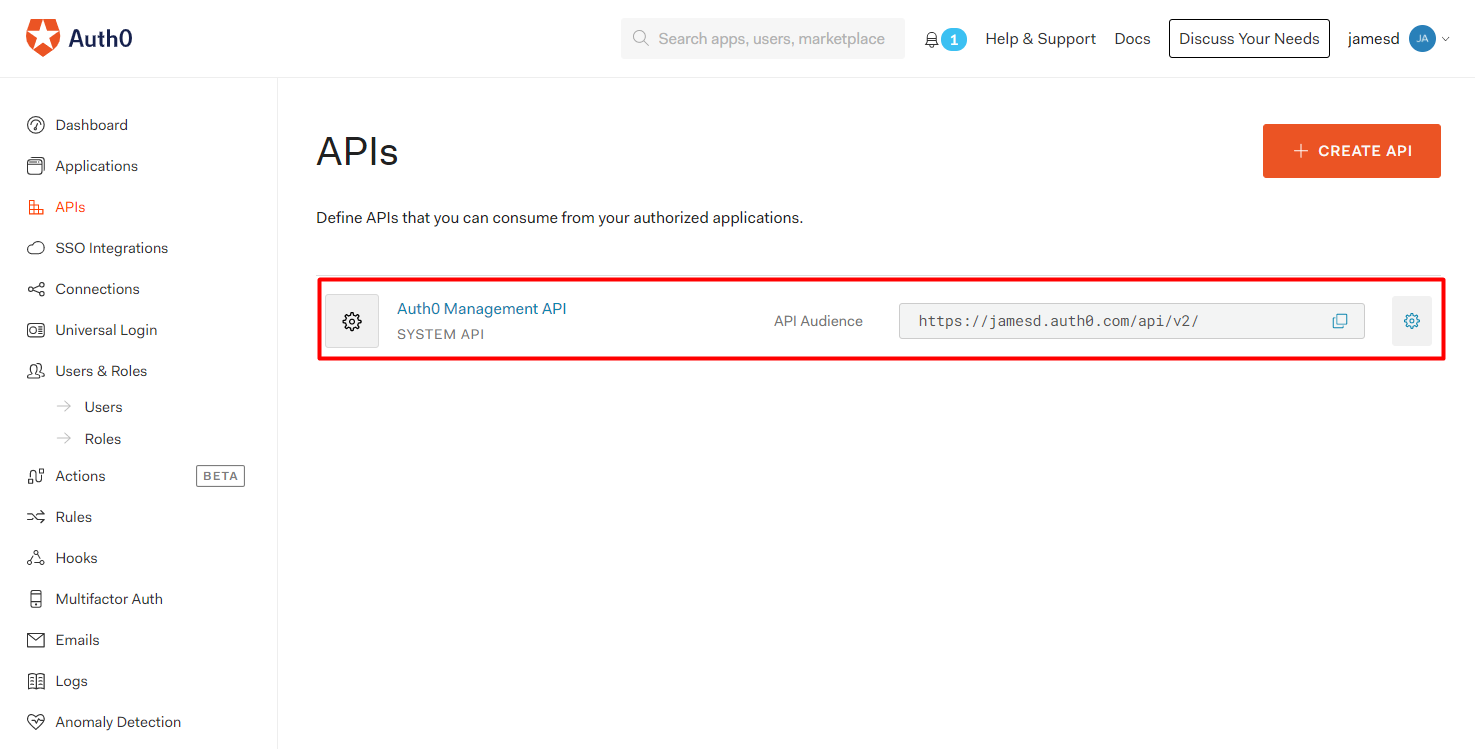Click the SSO Integrations cloud icon

coord(36,248)
